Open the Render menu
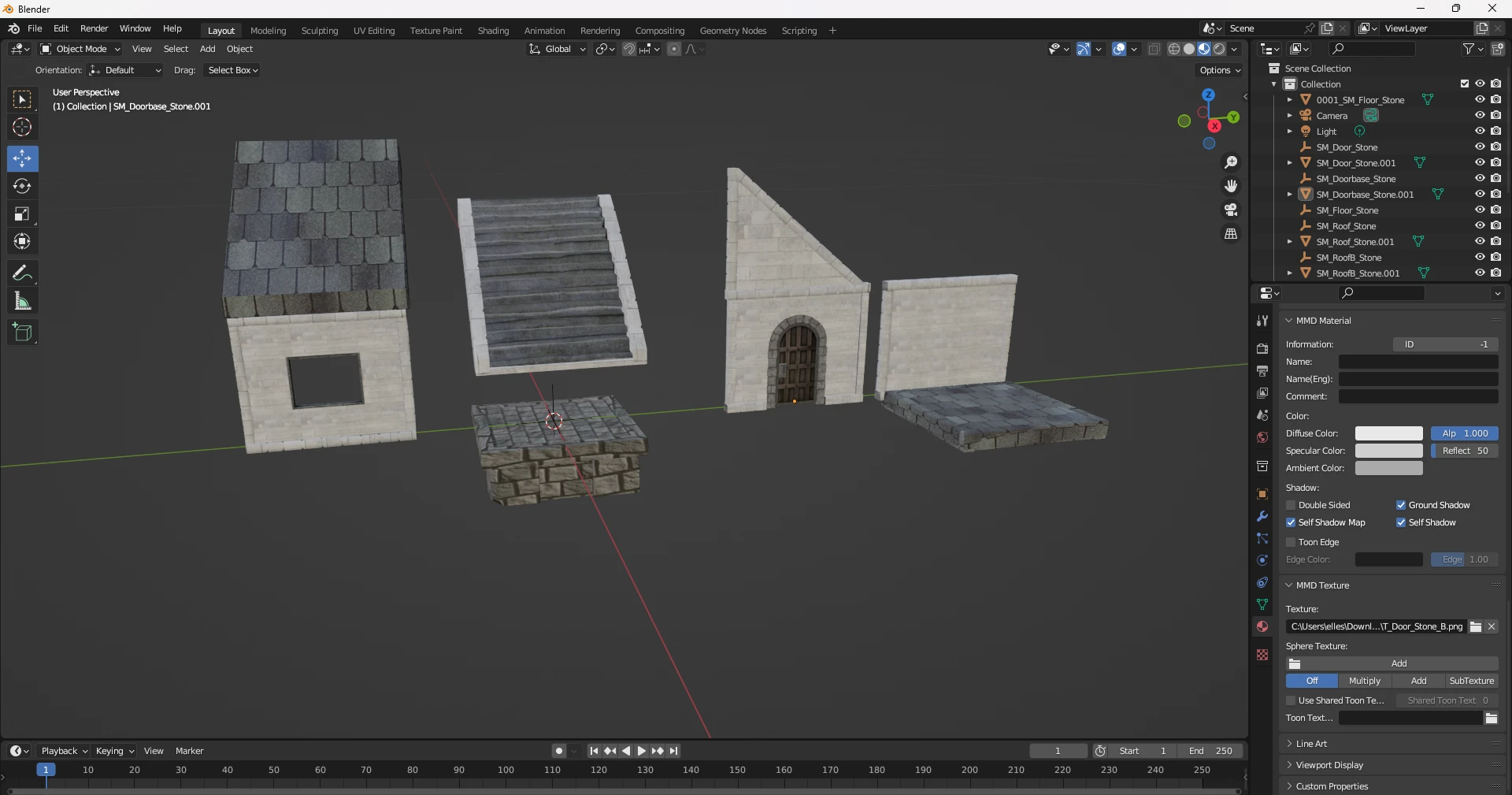 coord(94,28)
